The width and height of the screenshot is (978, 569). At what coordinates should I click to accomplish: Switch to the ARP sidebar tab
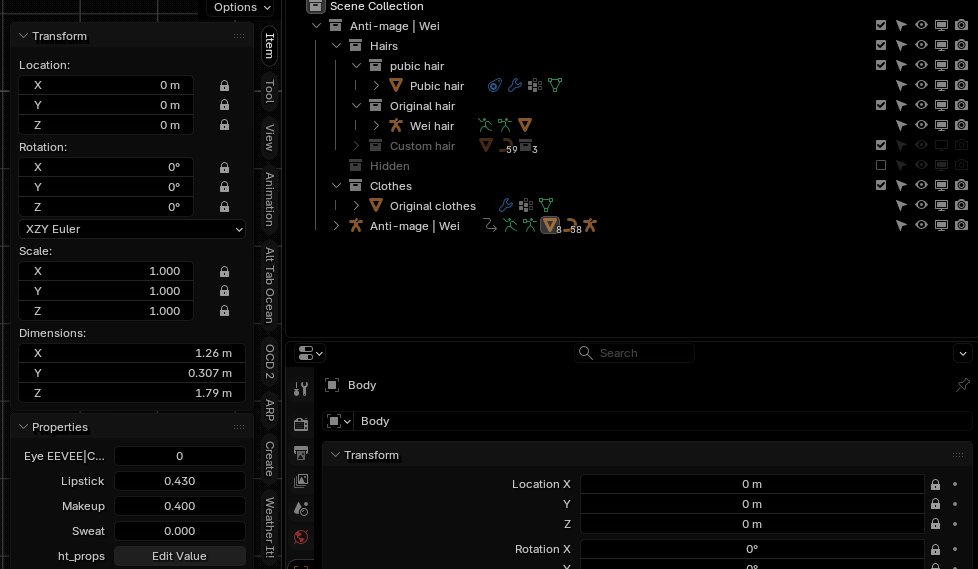click(x=269, y=410)
